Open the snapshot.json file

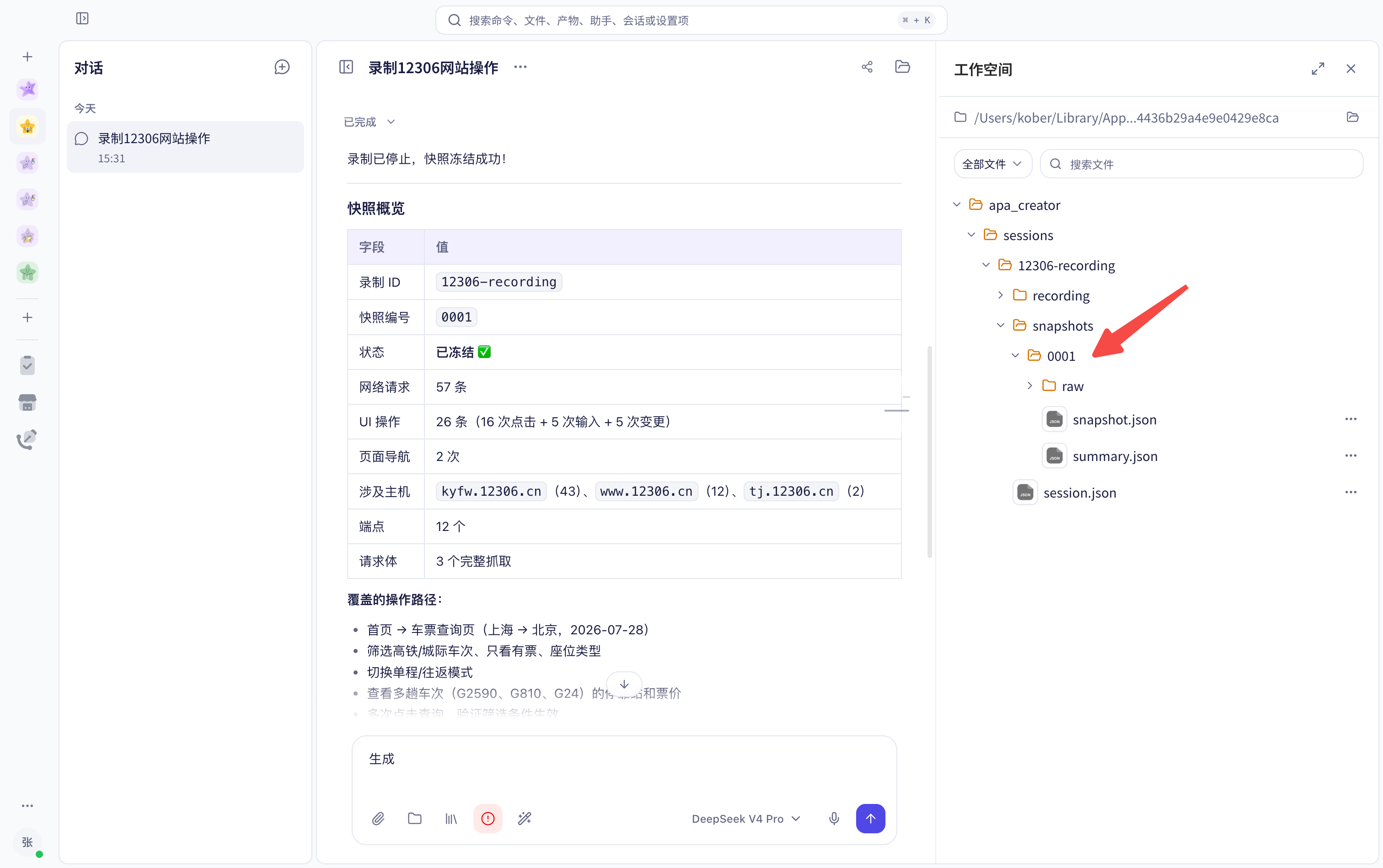pos(1115,420)
